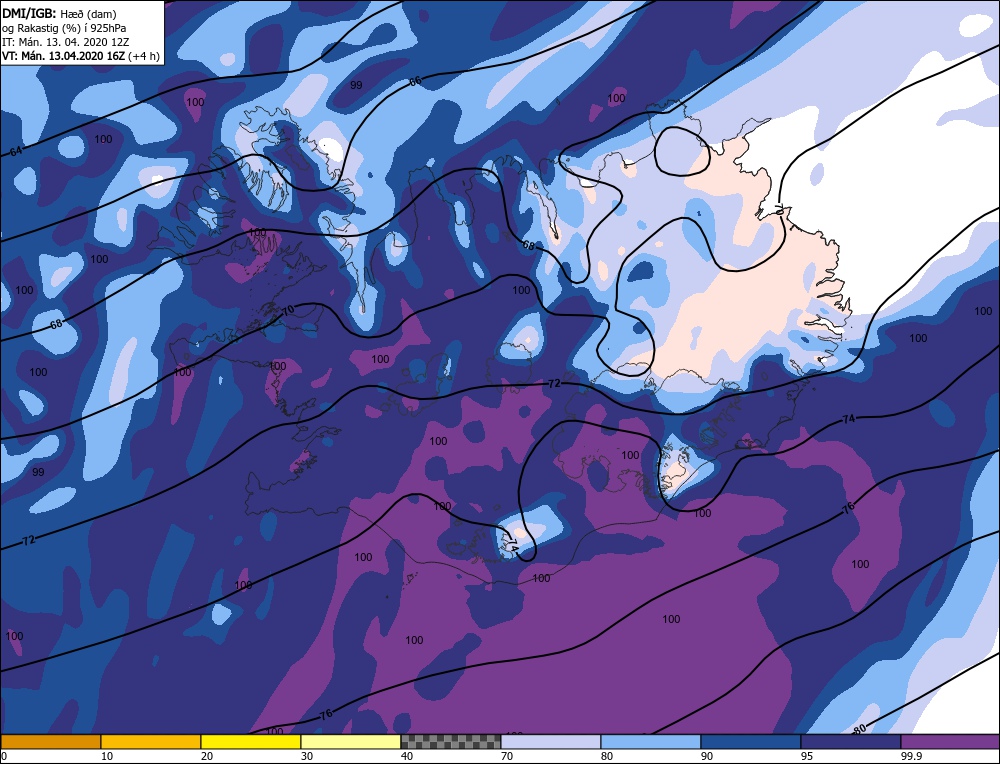Choose the pale yellow 30–40 legend swatch

click(x=351, y=741)
